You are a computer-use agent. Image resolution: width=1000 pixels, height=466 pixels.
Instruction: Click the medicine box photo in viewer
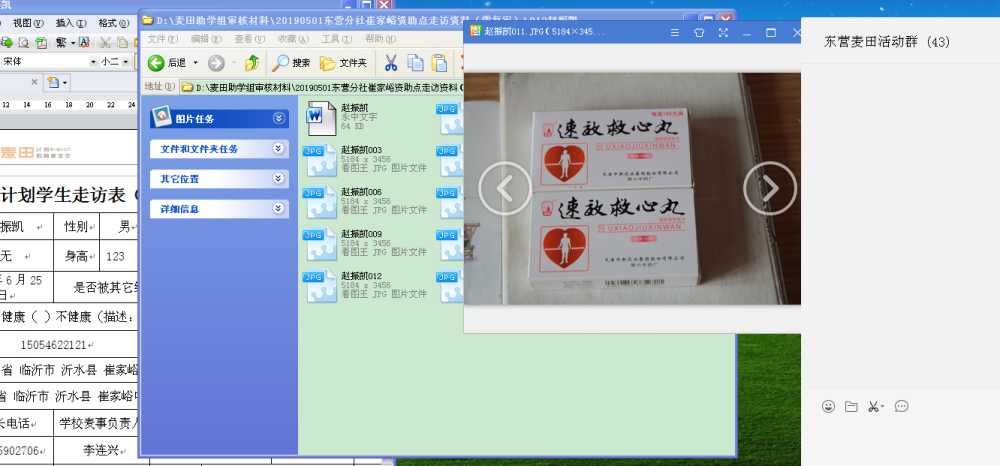pos(632,189)
